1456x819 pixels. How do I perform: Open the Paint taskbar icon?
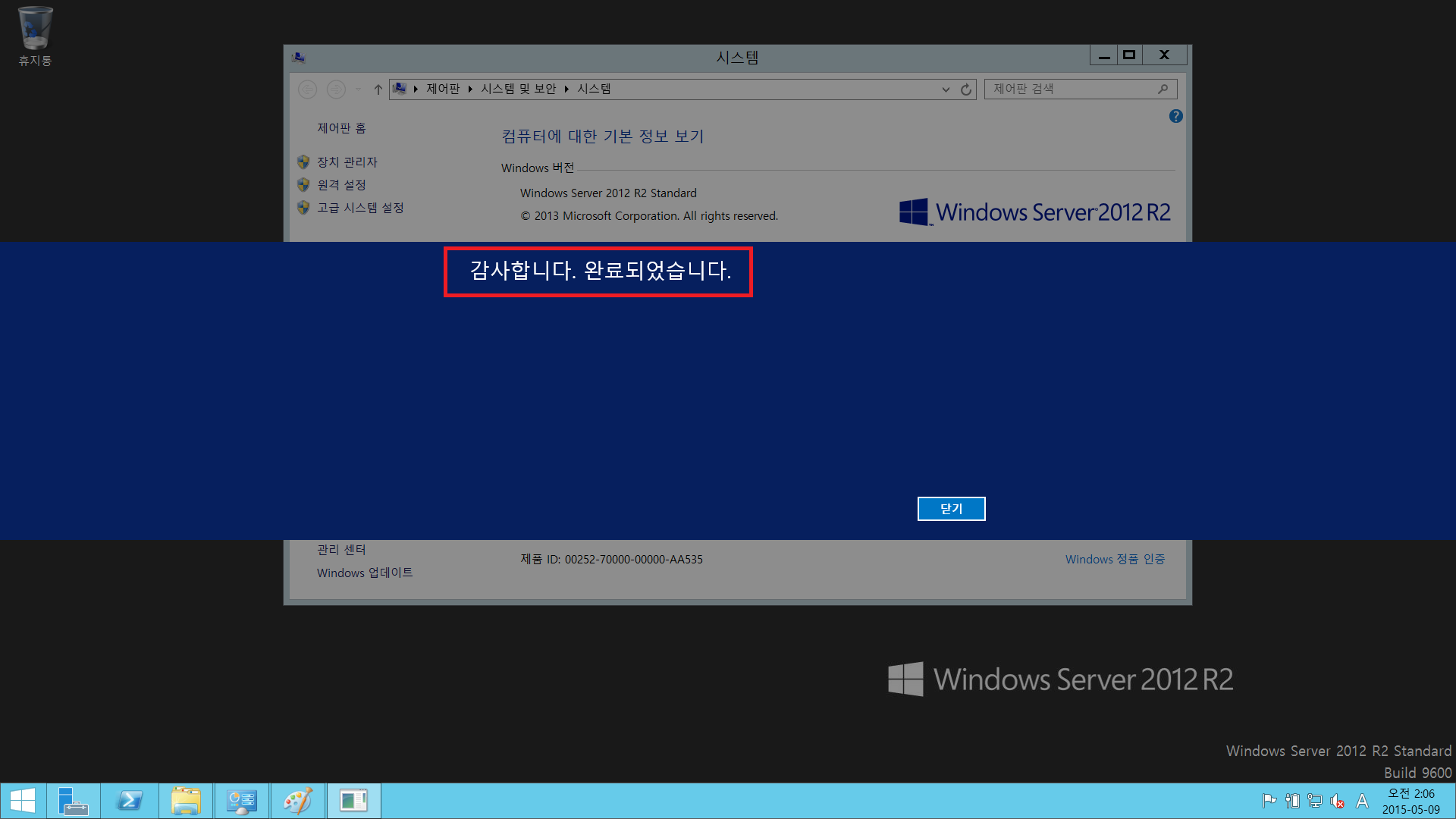298,801
